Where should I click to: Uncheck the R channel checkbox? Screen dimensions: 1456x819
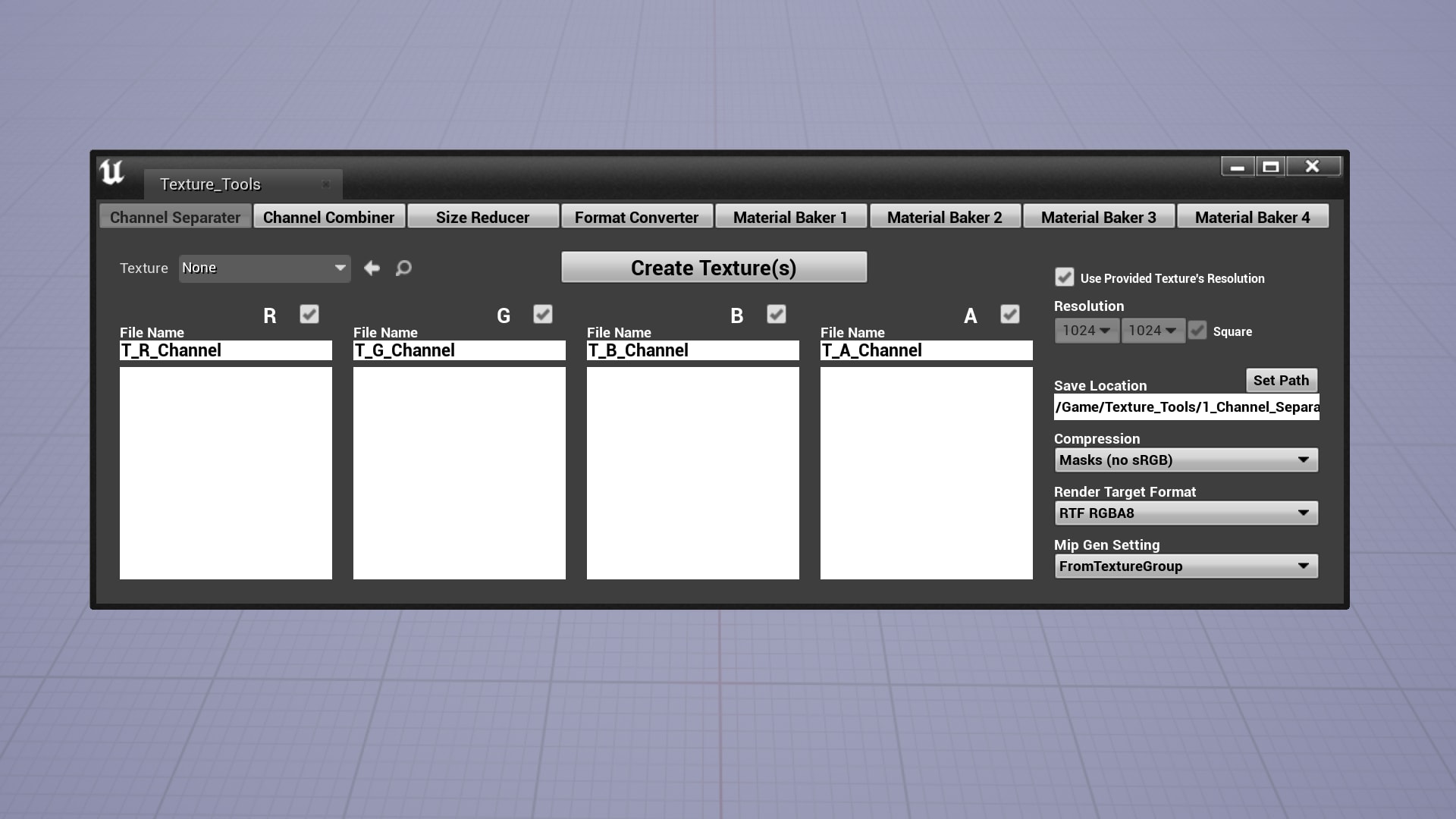coord(309,314)
